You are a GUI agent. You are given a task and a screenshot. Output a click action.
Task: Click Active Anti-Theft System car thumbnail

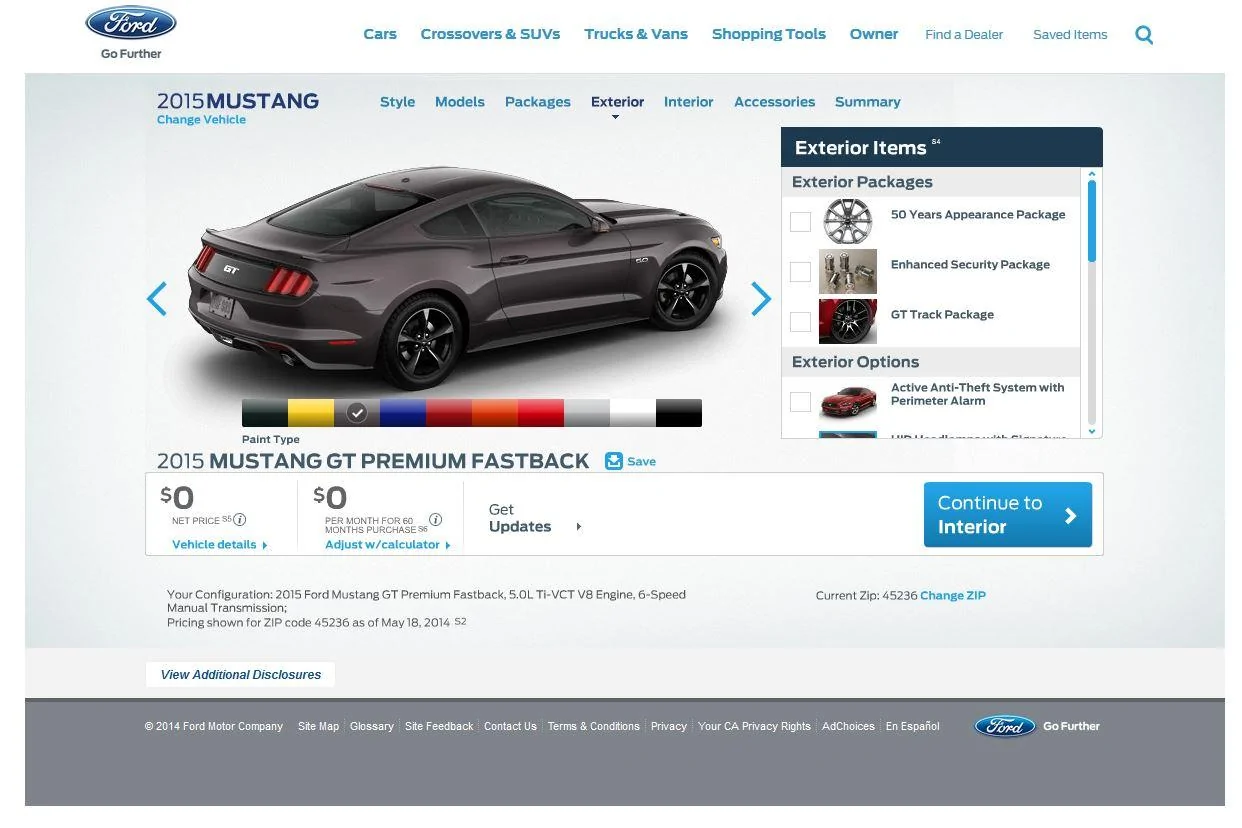coord(848,401)
